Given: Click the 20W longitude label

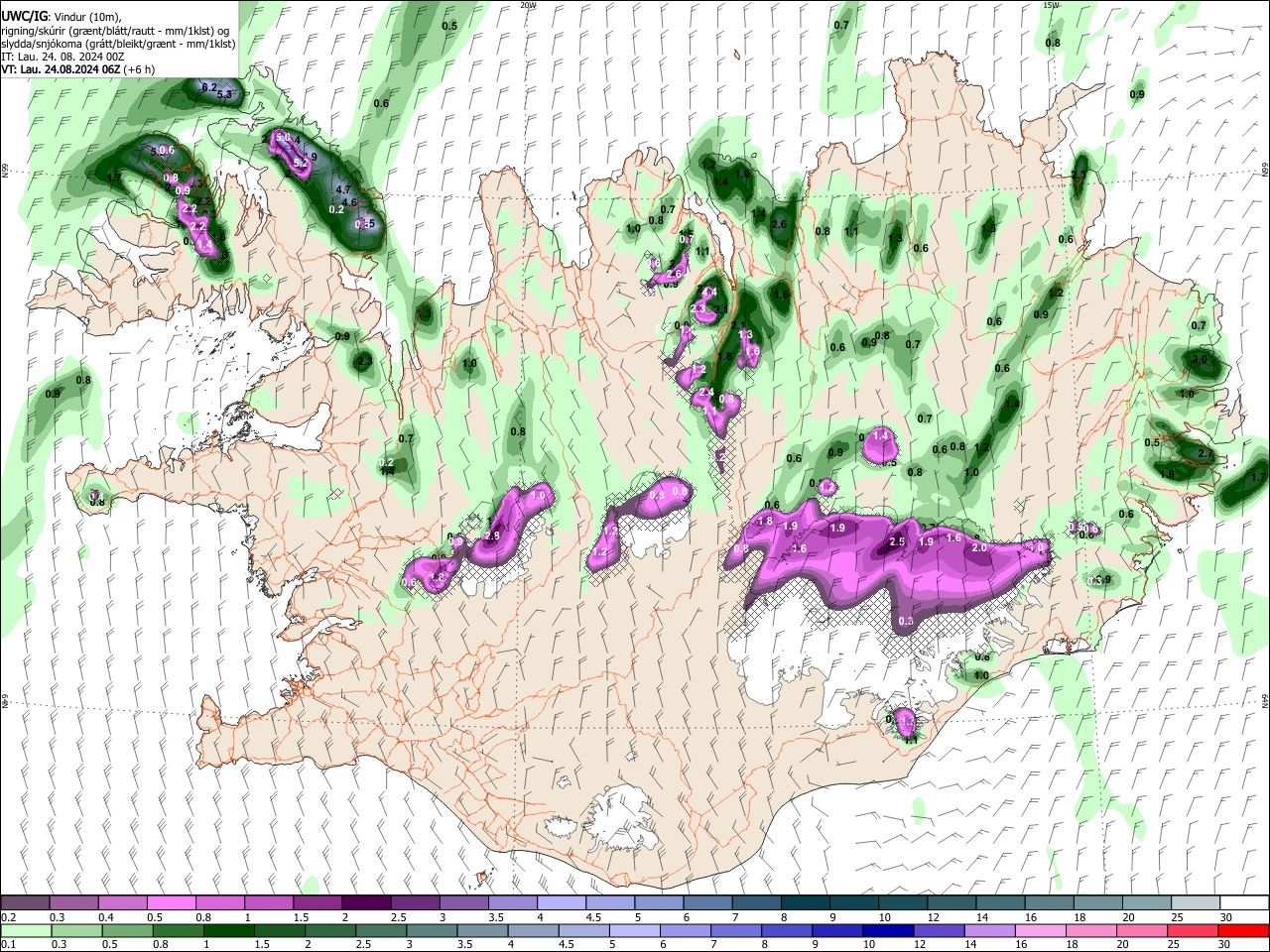Looking at the screenshot, I should (x=528, y=5).
